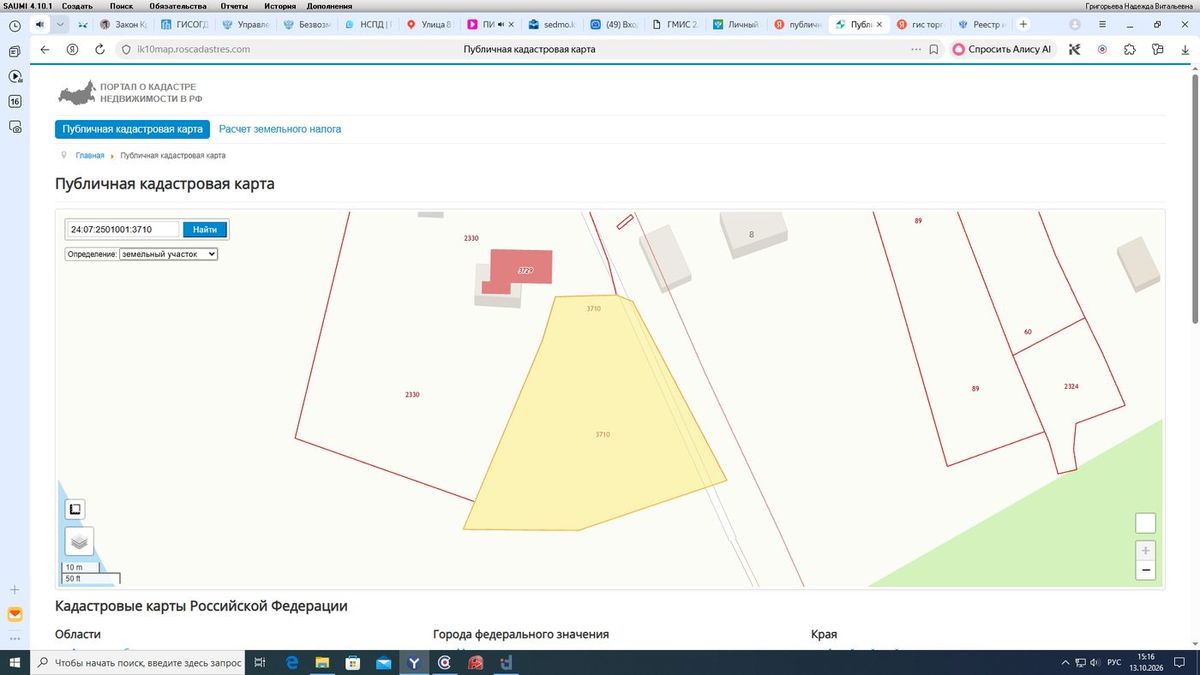The image size is (1200, 675).
Task: Open the Отчеты menu
Action: pos(235,6)
